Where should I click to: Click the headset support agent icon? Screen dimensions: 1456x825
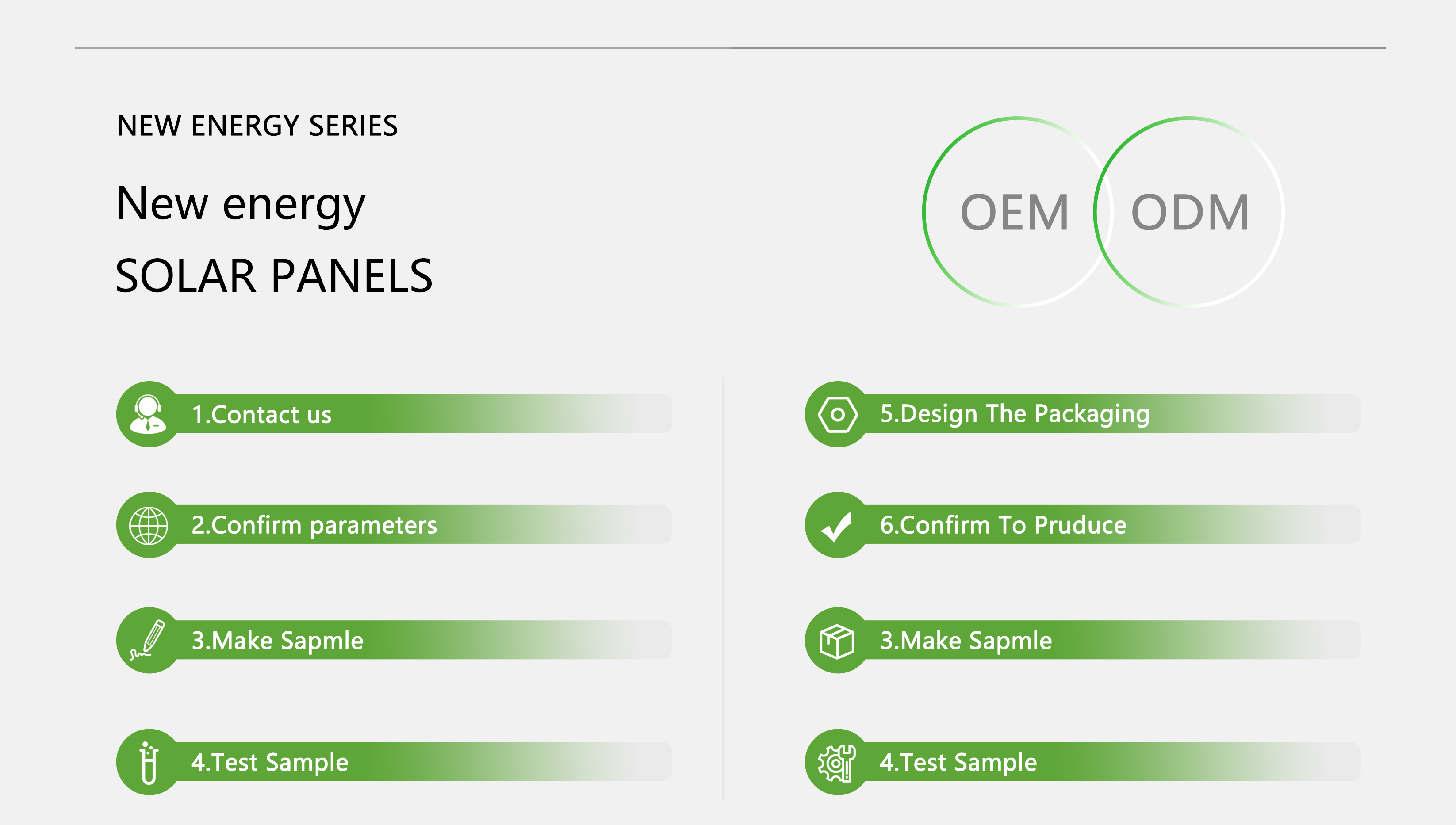[149, 414]
